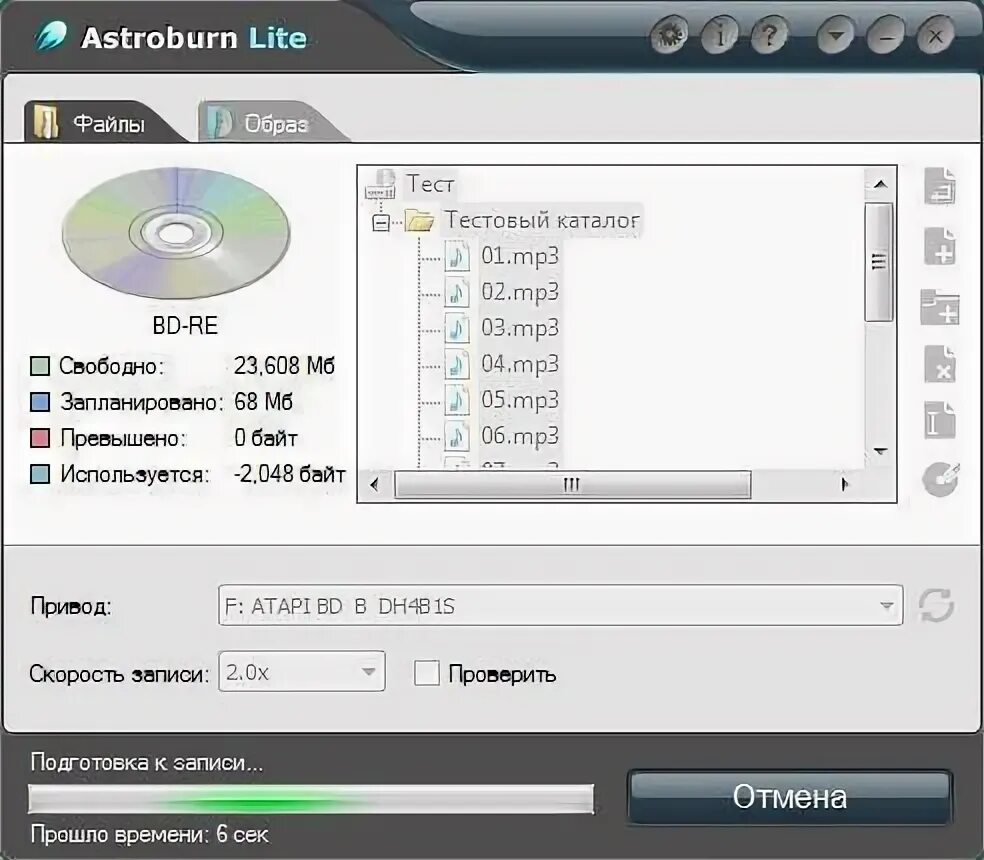
Task: Click the 68 Мб planned value
Action: (x=264, y=402)
